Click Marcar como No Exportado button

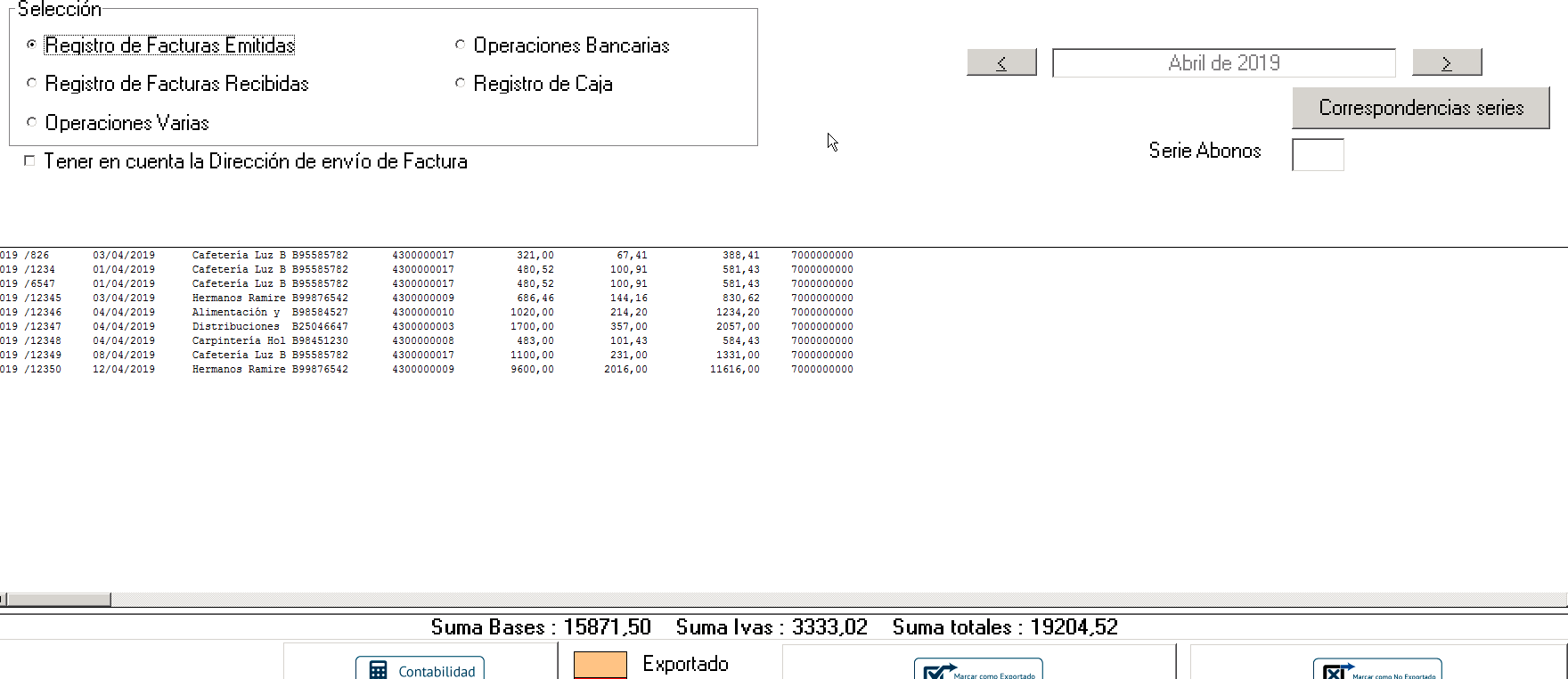1377,670
